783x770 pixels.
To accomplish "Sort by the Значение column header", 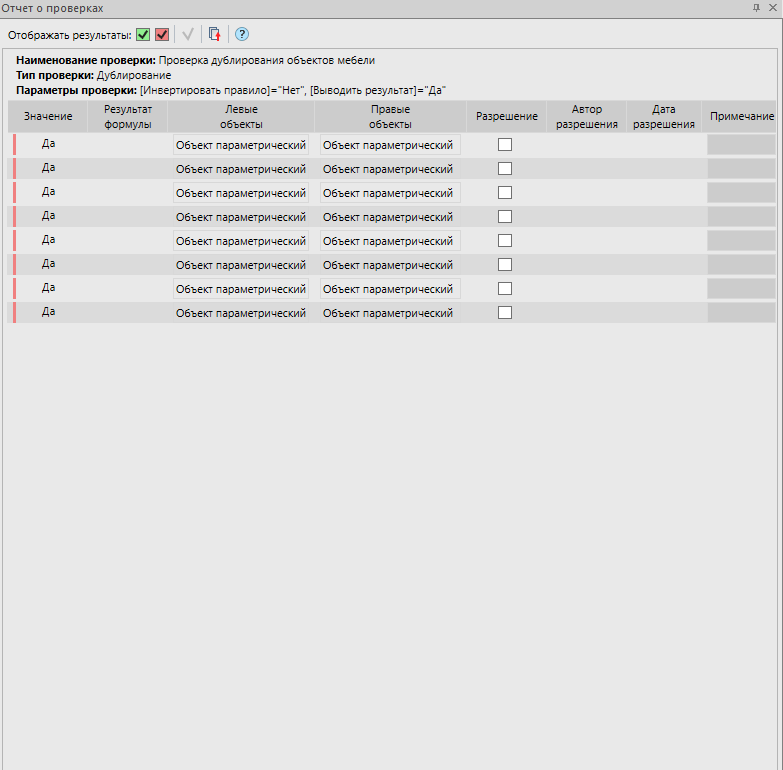I will point(48,117).
